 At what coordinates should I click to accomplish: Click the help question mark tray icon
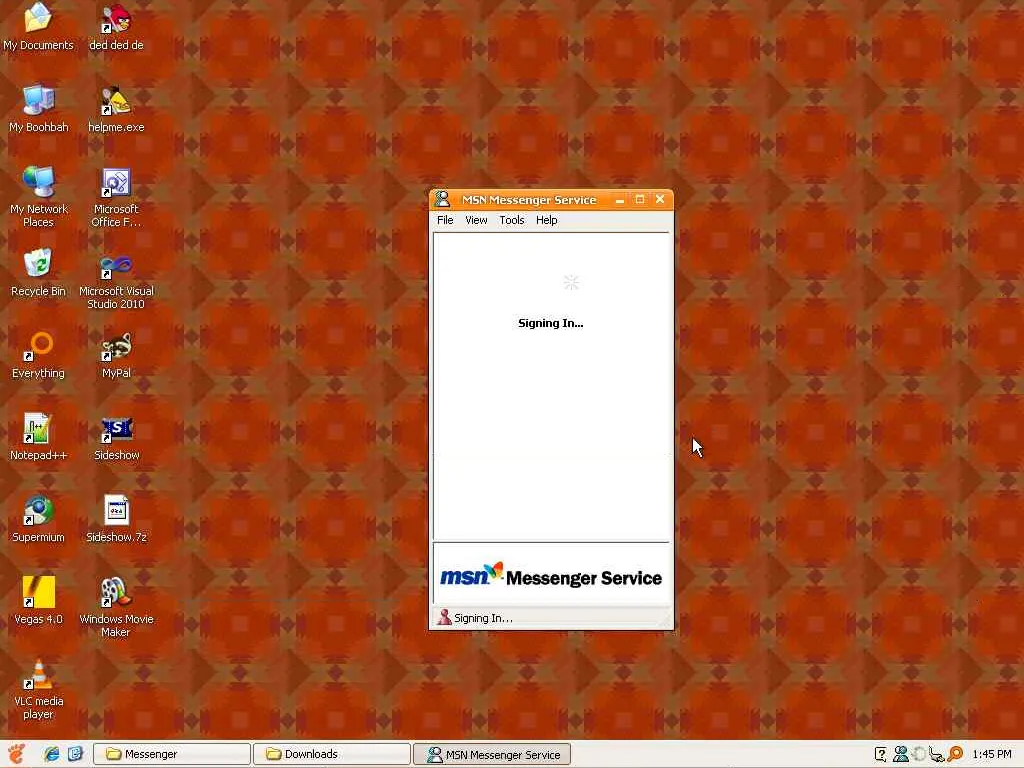pyautogui.click(x=880, y=754)
